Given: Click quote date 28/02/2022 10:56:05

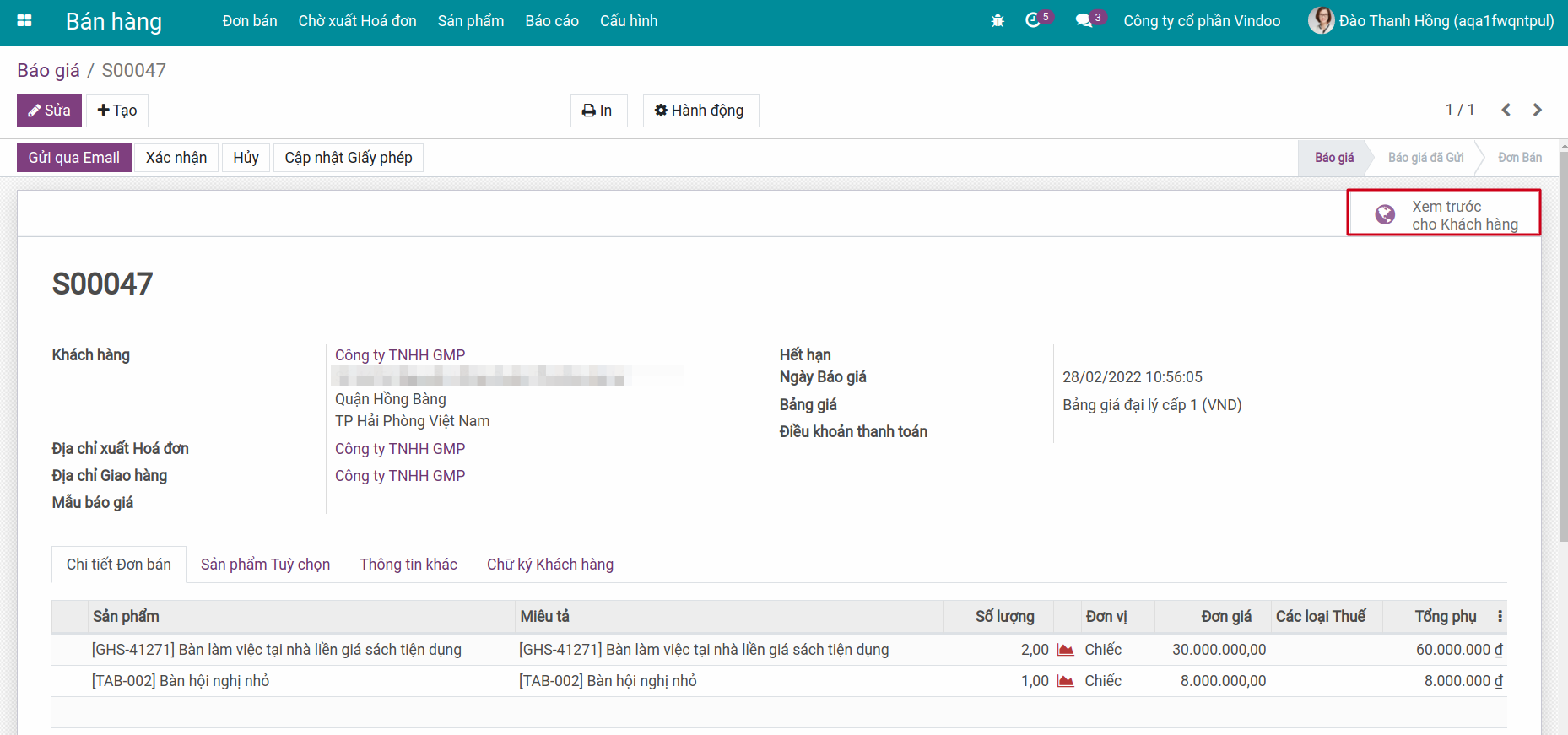Looking at the screenshot, I should (x=1133, y=377).
